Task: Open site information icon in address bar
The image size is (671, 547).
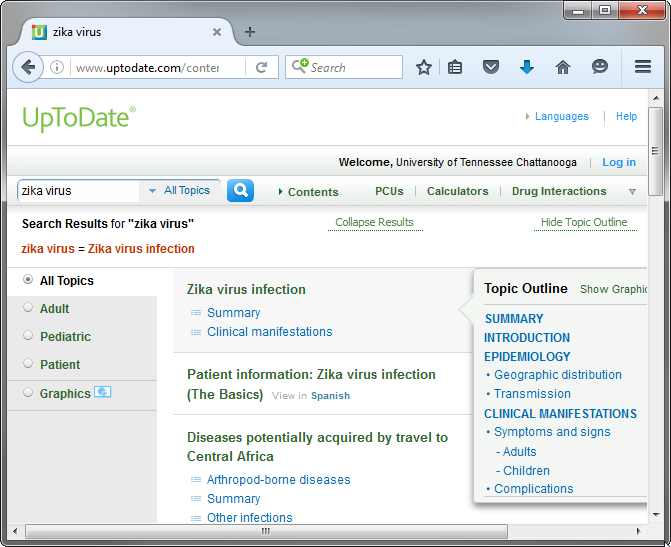Action: 57,67
